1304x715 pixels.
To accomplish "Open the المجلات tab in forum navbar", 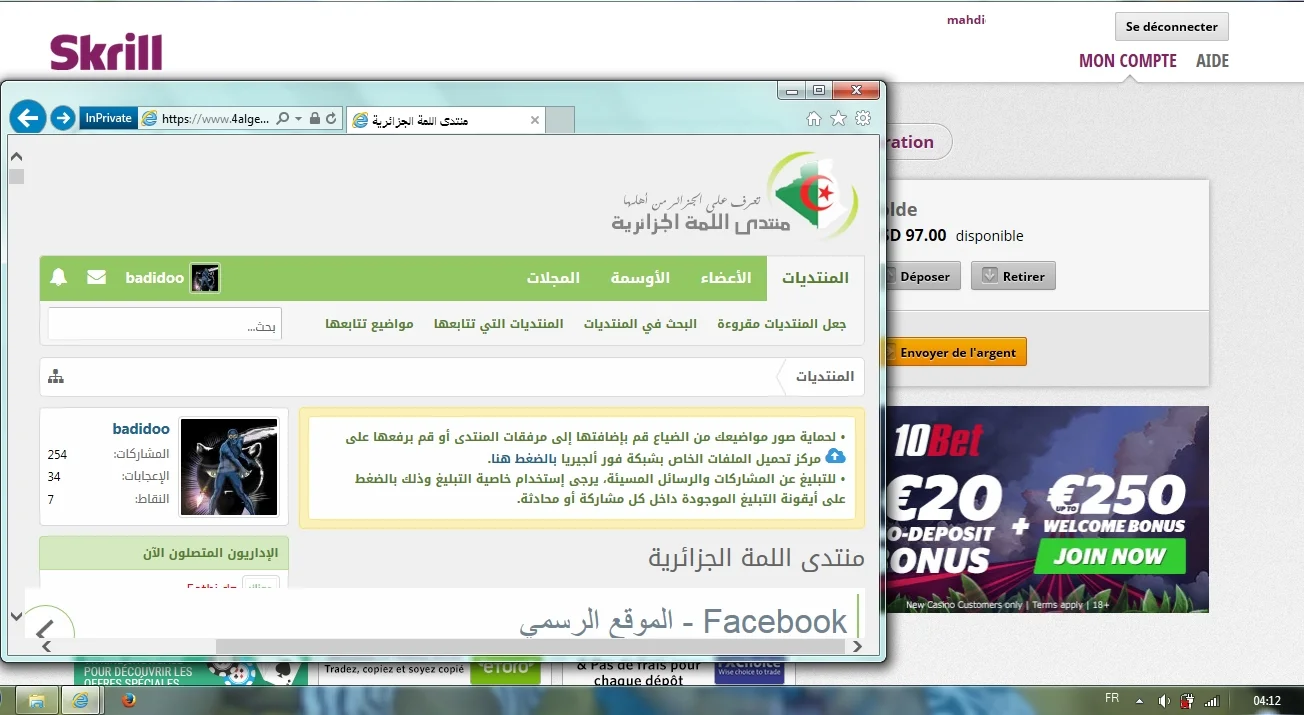I will click(553, 278).
